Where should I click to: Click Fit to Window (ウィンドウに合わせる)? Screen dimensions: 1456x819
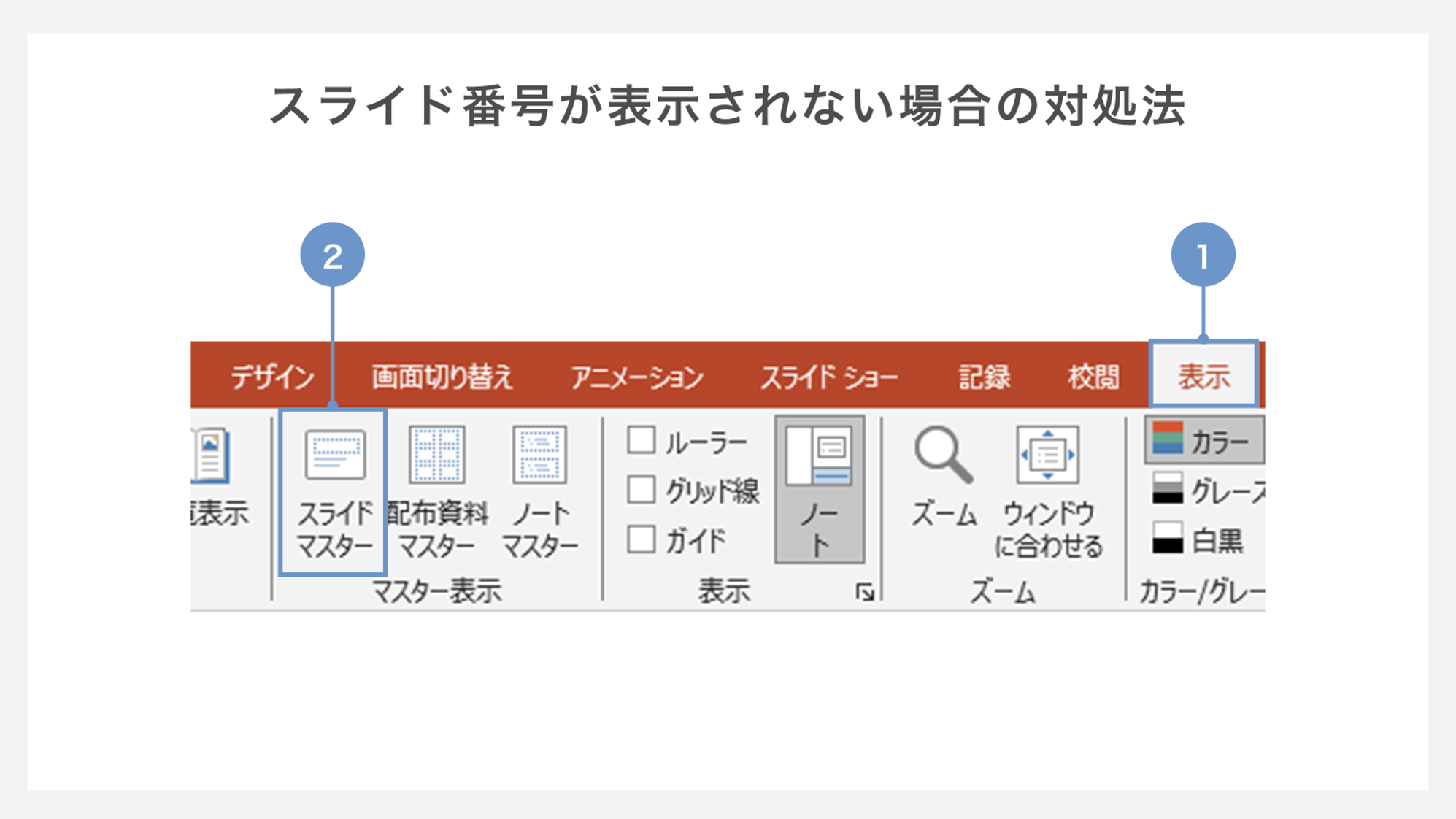coord(1048,493)
